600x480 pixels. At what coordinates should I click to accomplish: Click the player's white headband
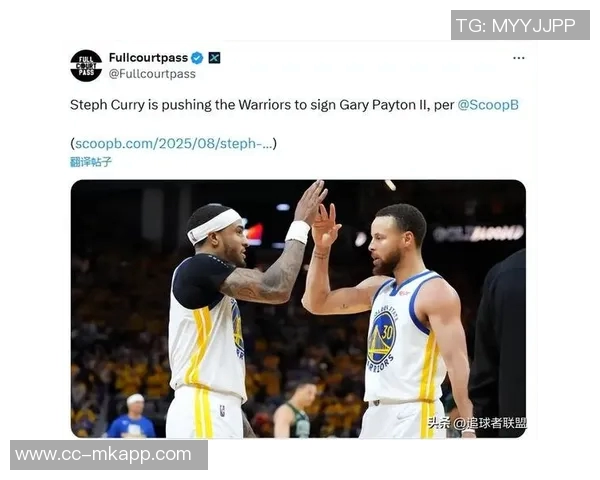pos(213,225)
